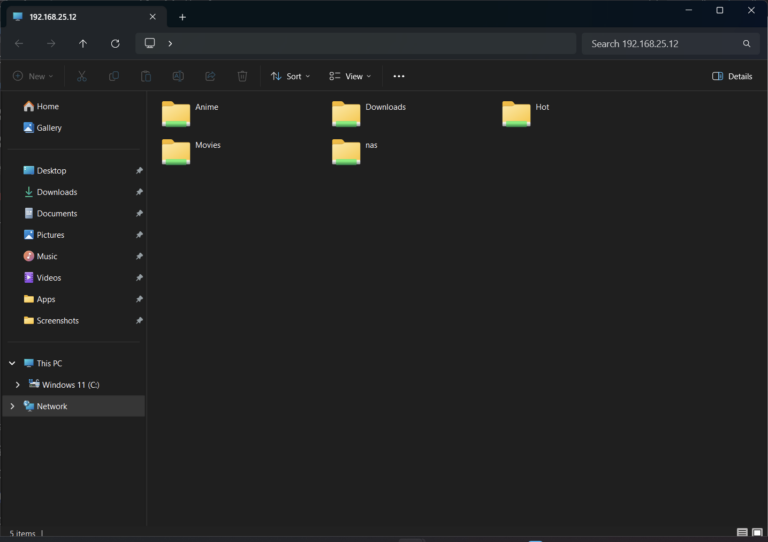This screenshot has width=768, height=542.
Task: Select Gallery in the sidebar
Action: (48, 128)
